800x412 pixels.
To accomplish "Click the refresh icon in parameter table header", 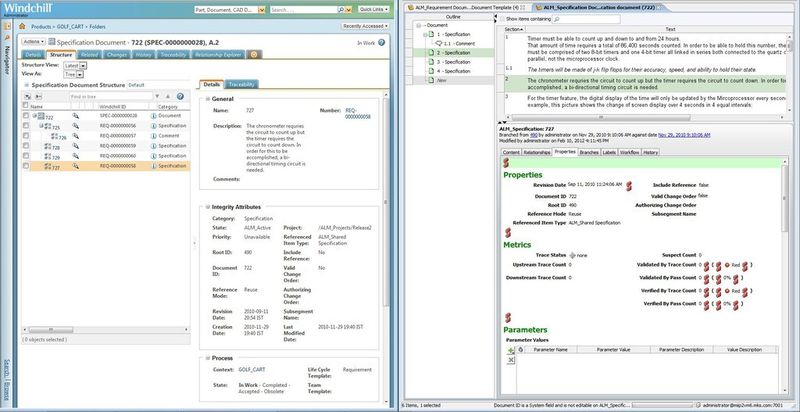I will tap(521, 350).
